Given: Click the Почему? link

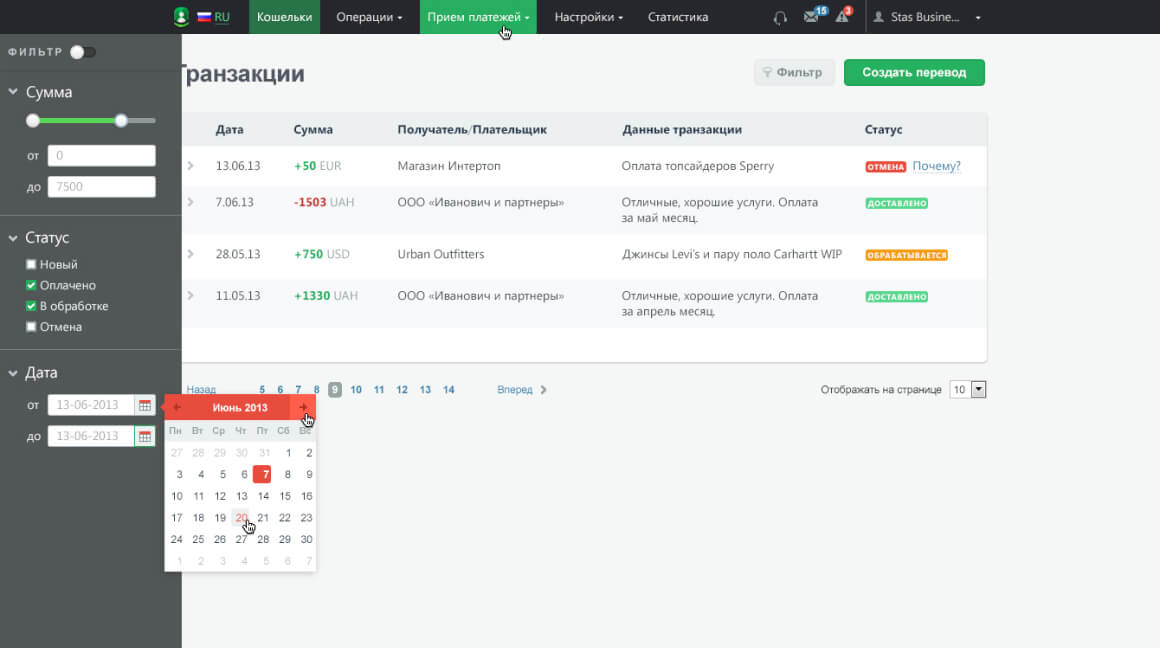Looking at the screenshot, I should 936,166.
